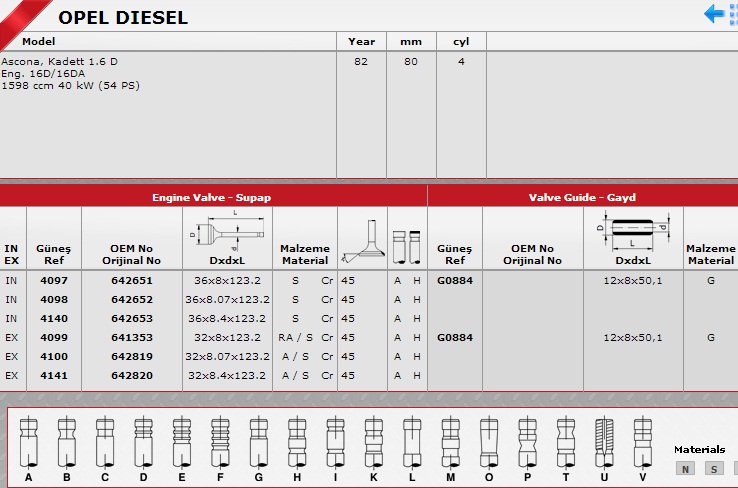Screen dimensions: 738x488
Task: Click the valve stem type H icon
Action: tap(296, 438)
